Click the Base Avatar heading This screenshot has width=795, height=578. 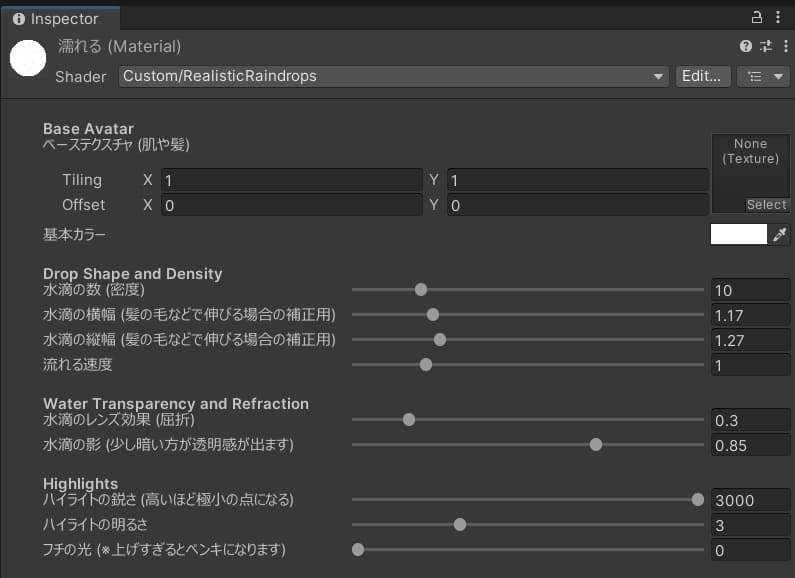[x=88, y=129]
